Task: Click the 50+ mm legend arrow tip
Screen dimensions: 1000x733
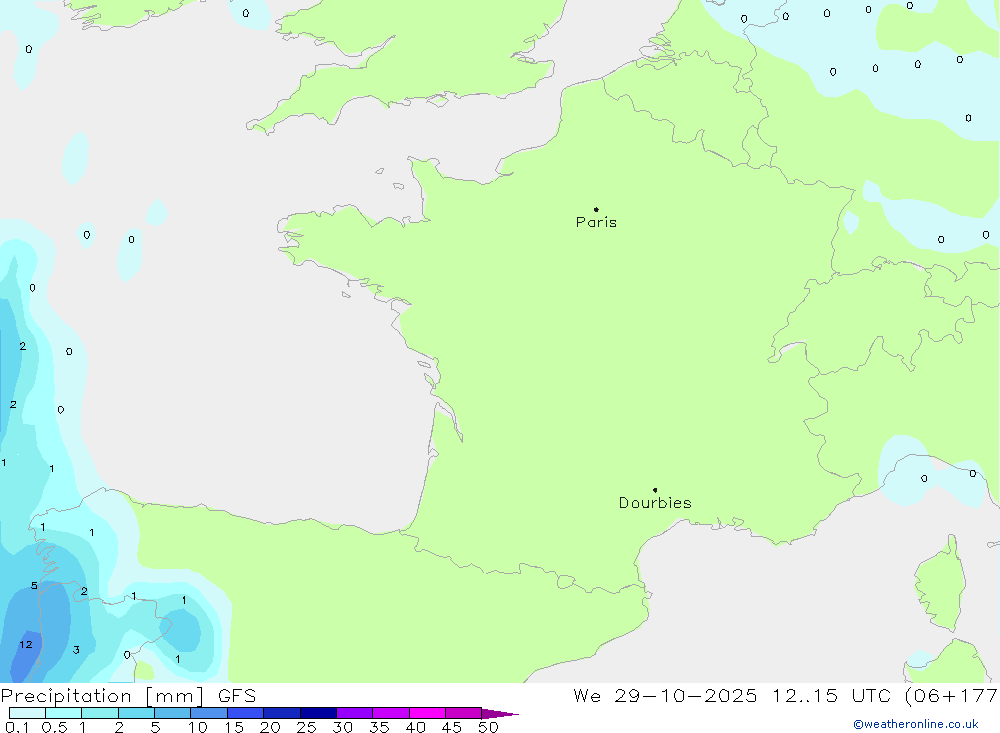Action: tap(500, 713)
